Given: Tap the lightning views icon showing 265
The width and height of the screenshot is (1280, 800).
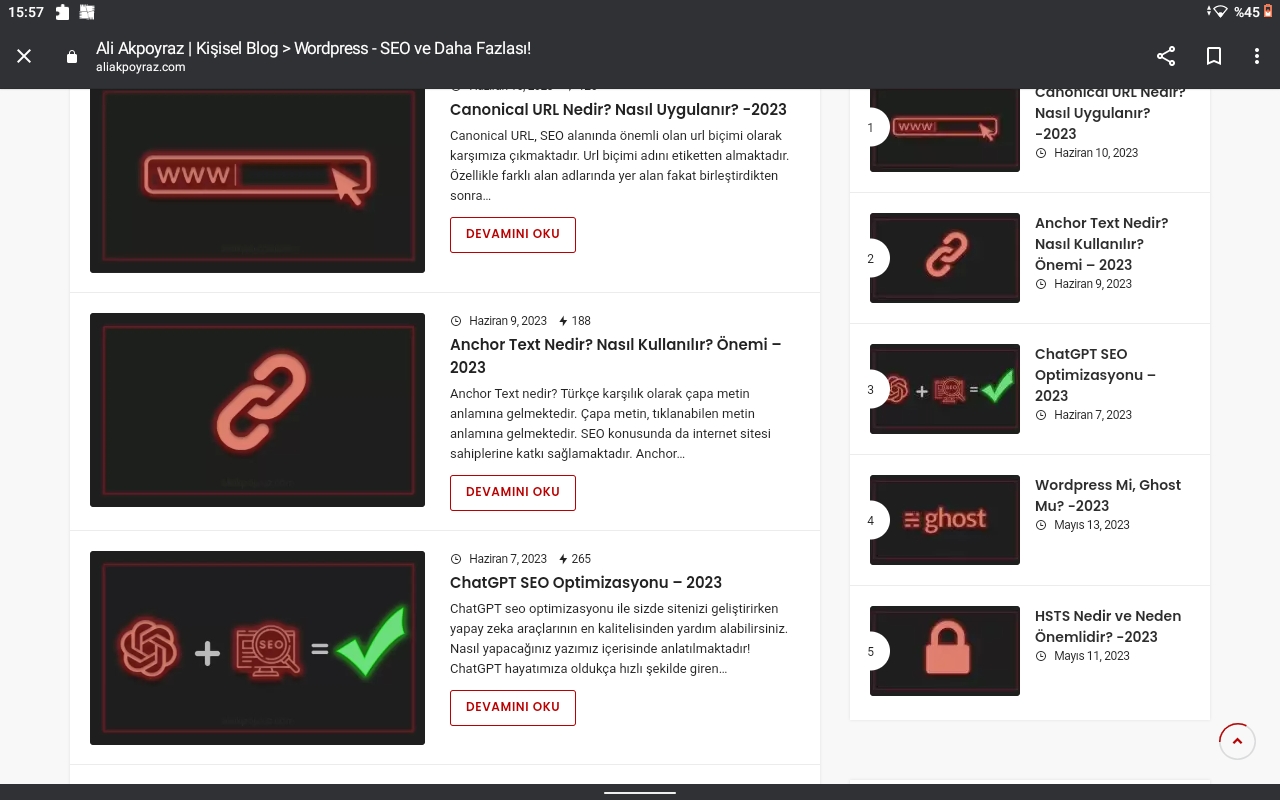Looking at the screenshot, I should click(x=563, y=559).
